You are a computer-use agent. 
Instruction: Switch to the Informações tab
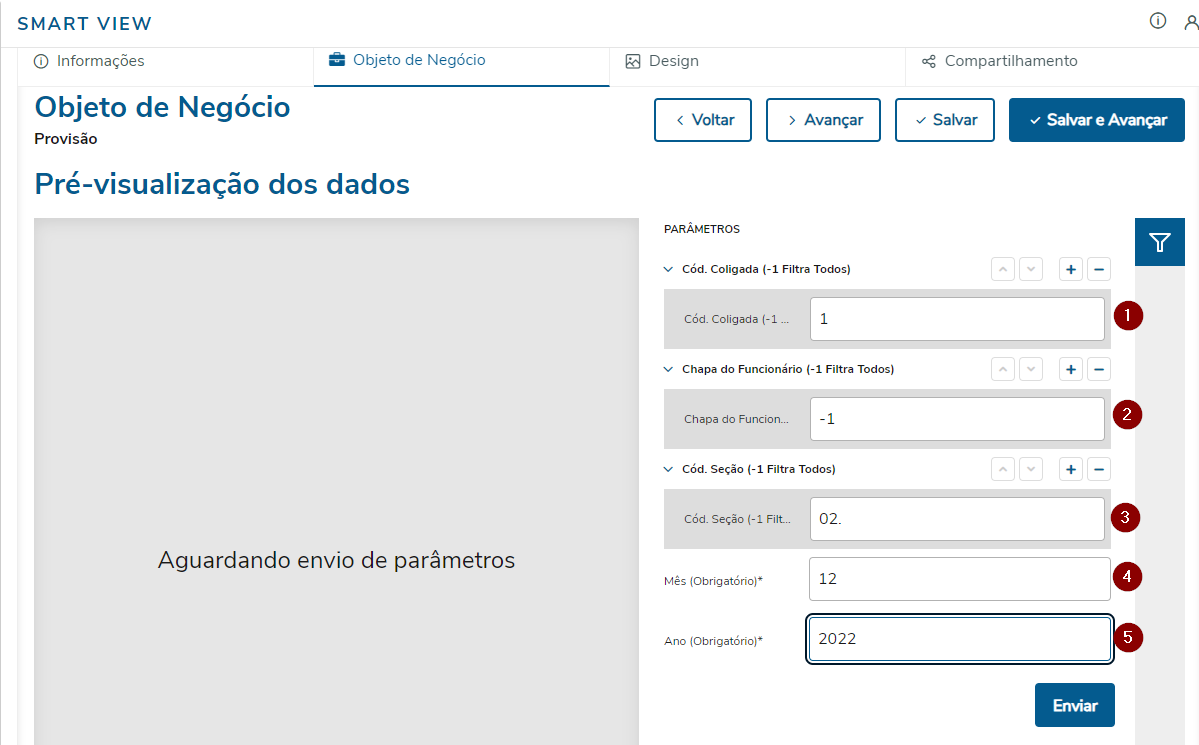pos(90,61)
